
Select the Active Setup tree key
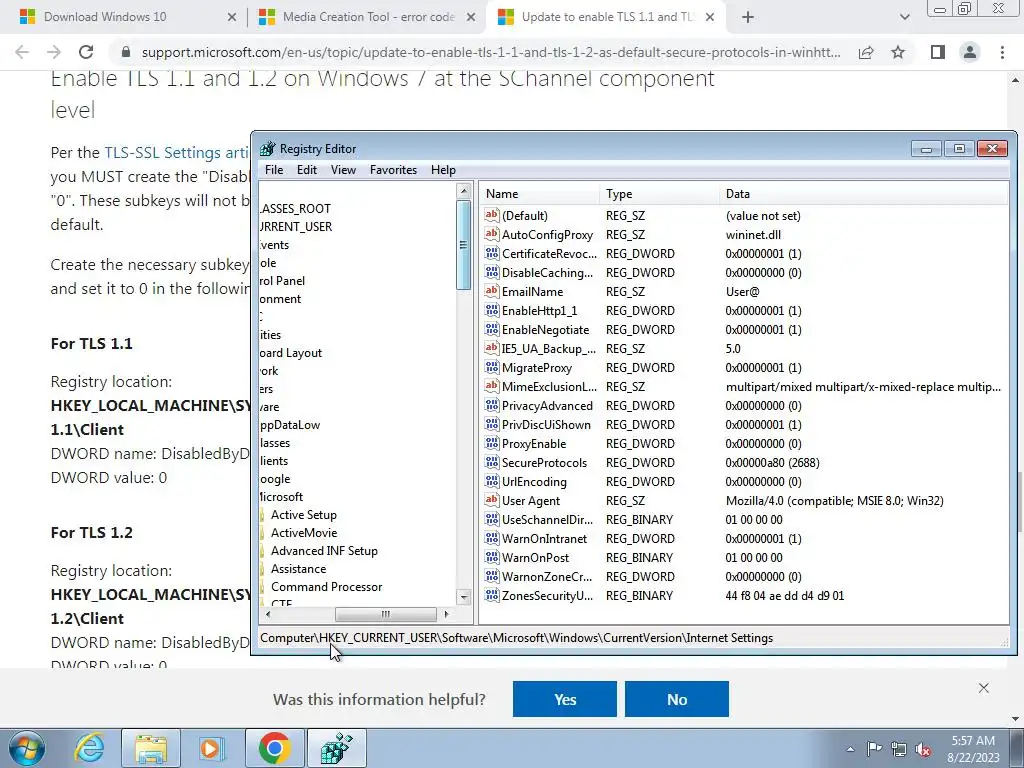(x=304, y=515)
